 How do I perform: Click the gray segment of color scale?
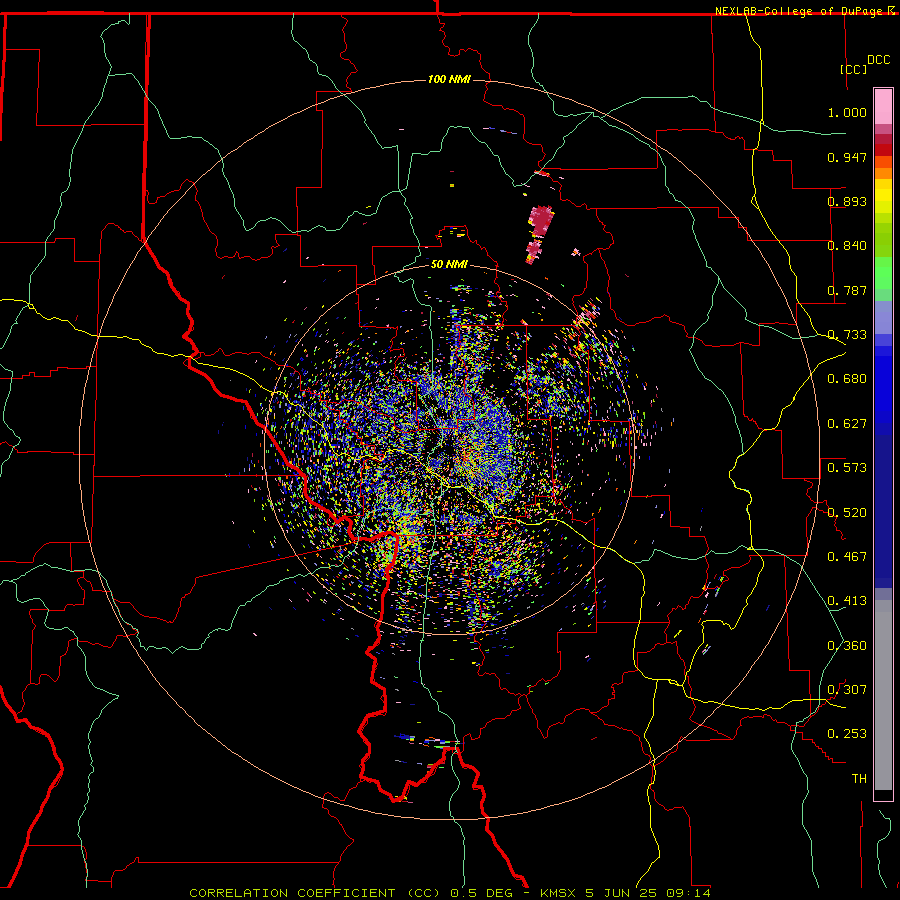click(883, 695)
